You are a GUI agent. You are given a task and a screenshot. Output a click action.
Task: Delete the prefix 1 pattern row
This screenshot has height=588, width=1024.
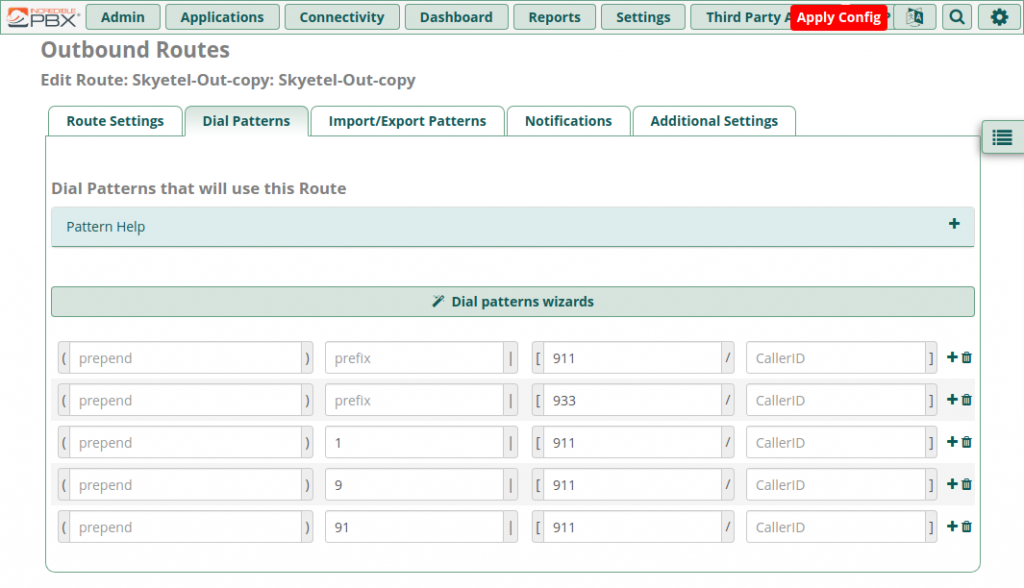pyautogui.click(x=967, y=442)
